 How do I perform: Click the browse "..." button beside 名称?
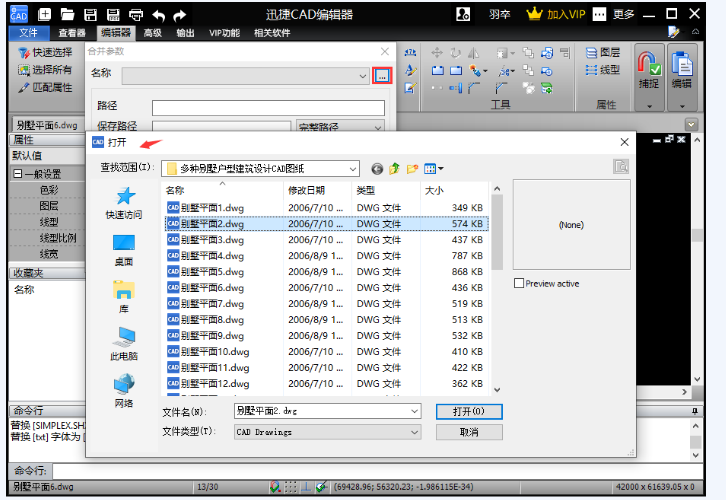pyautogui.click(x=382, y=76)
